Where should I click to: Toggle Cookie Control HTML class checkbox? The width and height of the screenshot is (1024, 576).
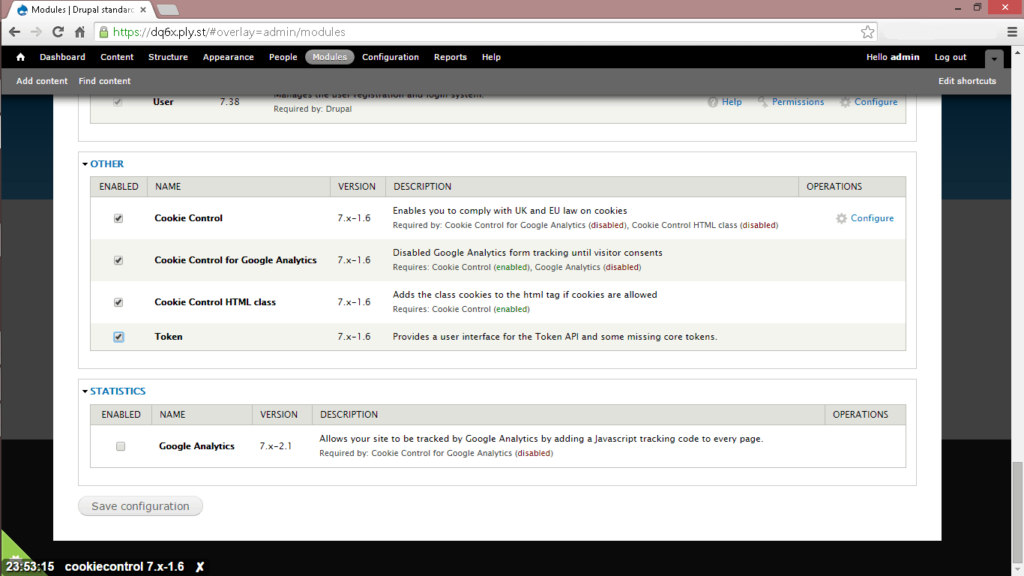(x=118, y=302)
